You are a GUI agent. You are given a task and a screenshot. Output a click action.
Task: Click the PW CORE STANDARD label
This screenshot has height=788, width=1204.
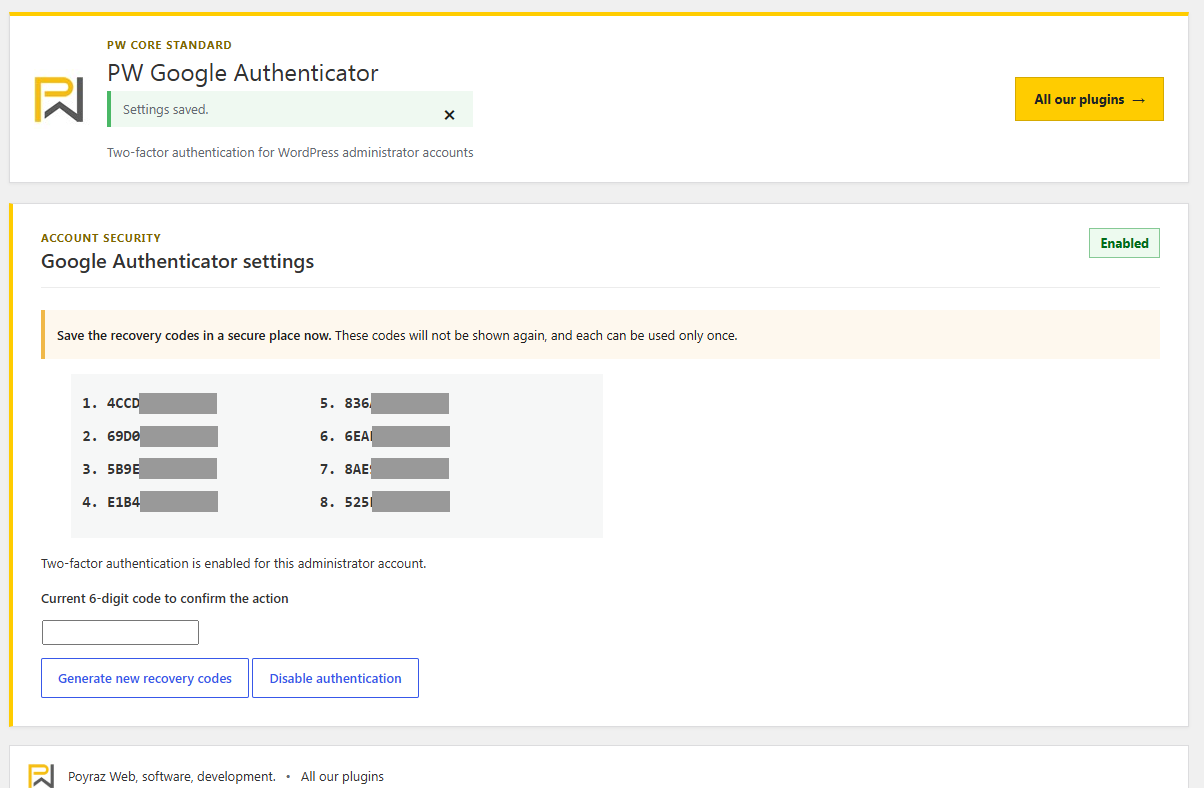coord(169,45)
